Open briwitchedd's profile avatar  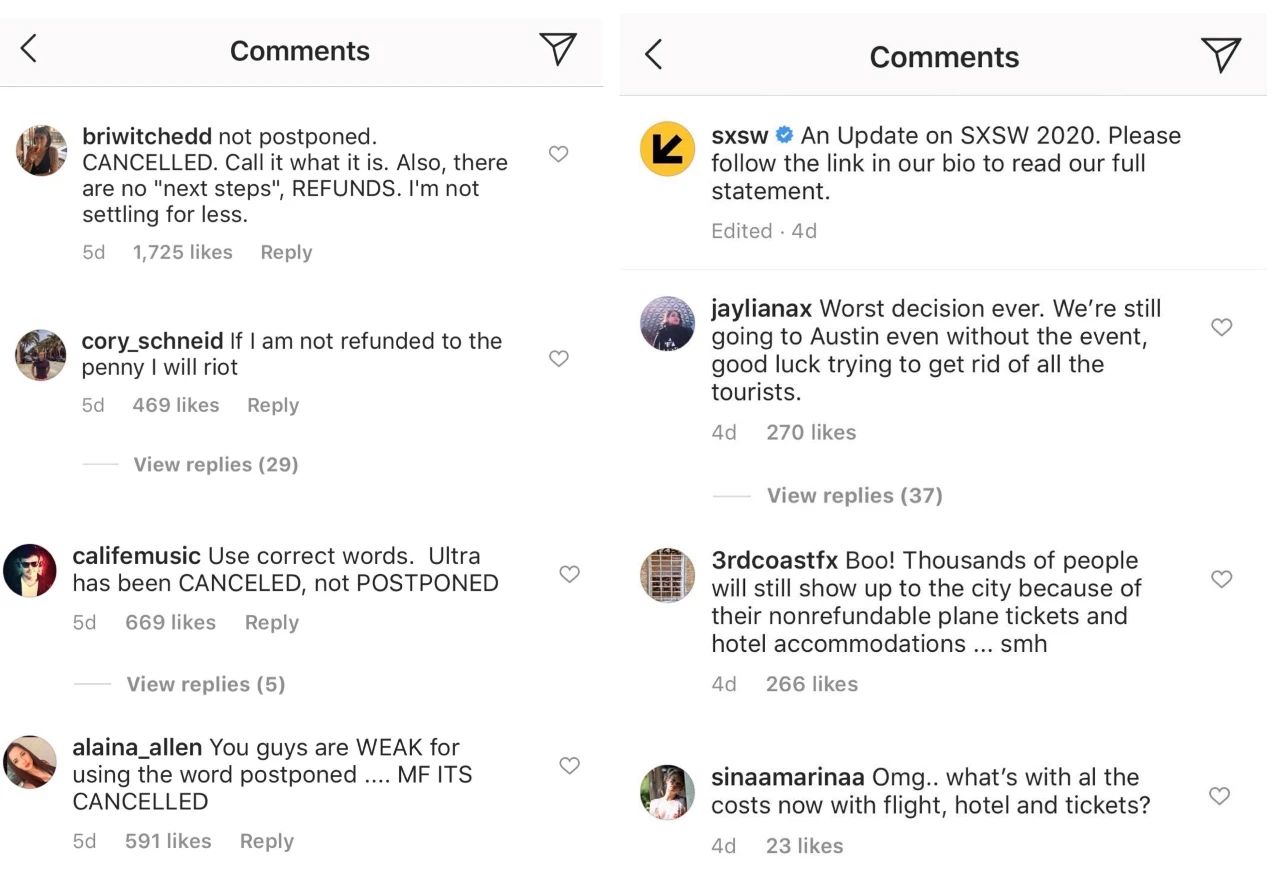tap(42, 151)
